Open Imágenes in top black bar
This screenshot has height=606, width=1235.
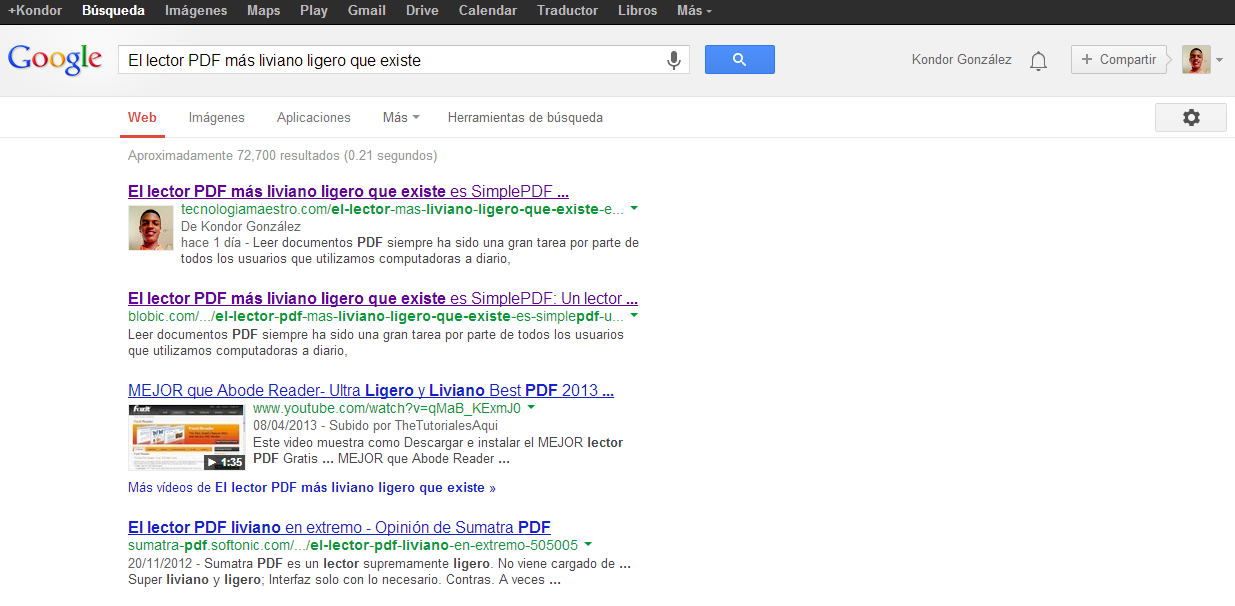click(196, 11)
